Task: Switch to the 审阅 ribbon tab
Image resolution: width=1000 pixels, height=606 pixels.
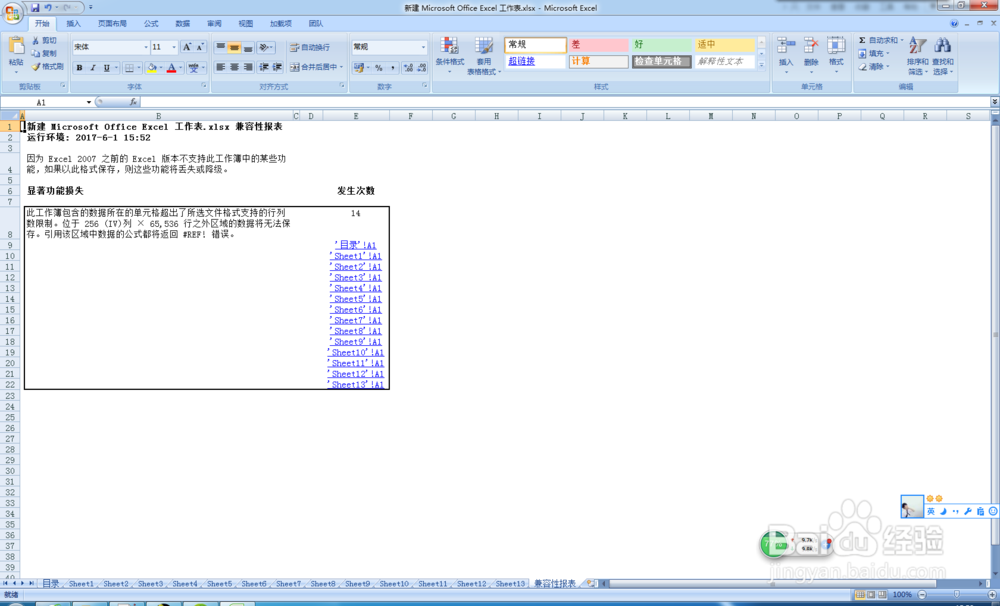Action: [x=214, y=24]
